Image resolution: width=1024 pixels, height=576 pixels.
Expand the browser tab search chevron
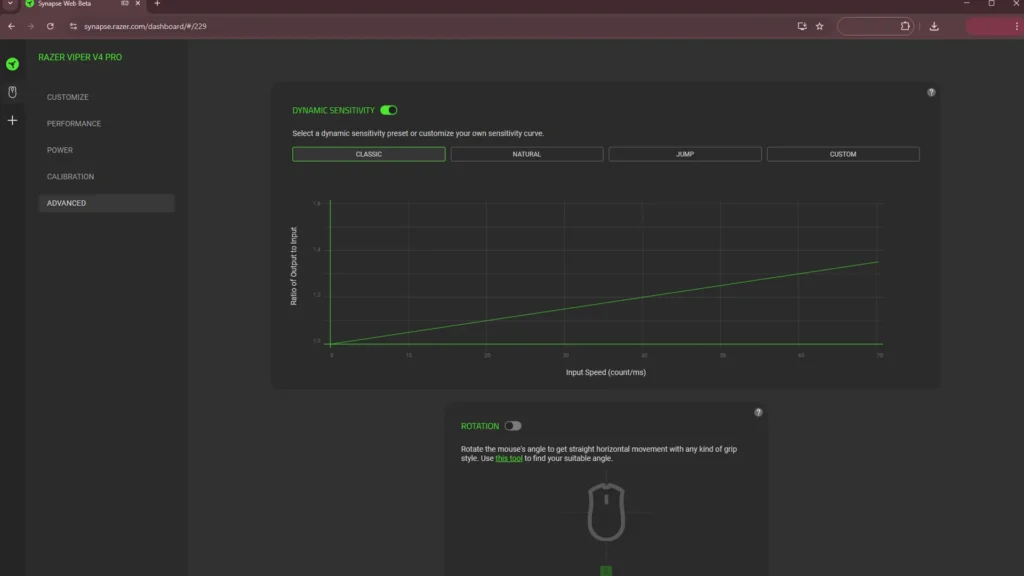coord(10,4)
